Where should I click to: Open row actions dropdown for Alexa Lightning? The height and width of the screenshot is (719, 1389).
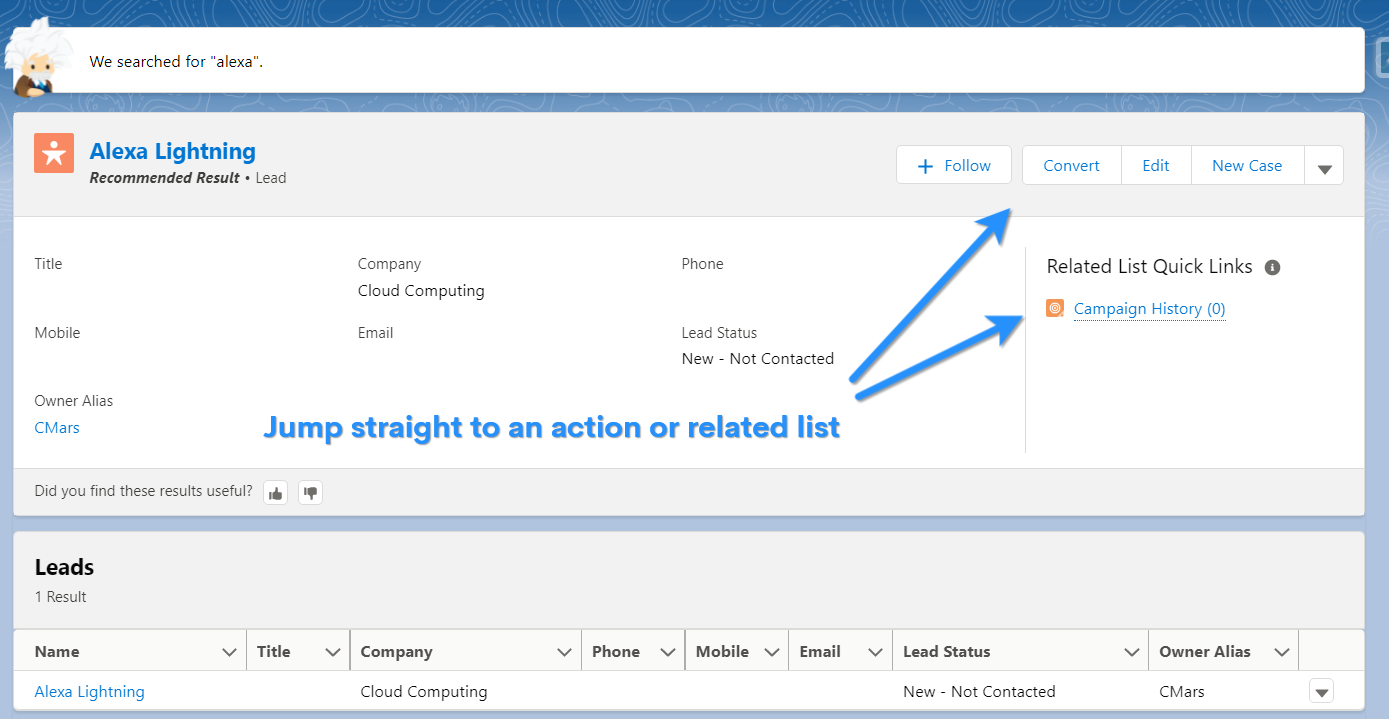point(1321,691)
